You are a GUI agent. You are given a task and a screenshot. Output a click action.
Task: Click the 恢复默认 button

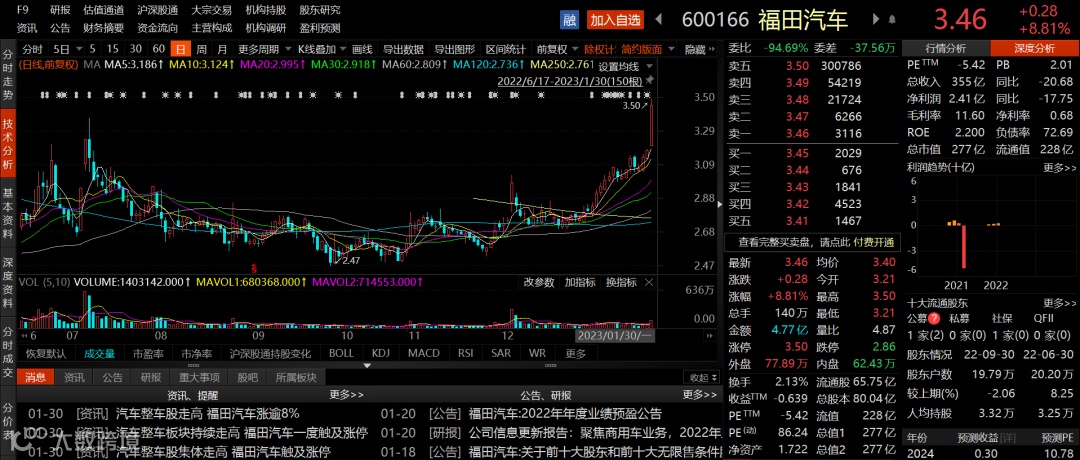(x=46, y=353)
